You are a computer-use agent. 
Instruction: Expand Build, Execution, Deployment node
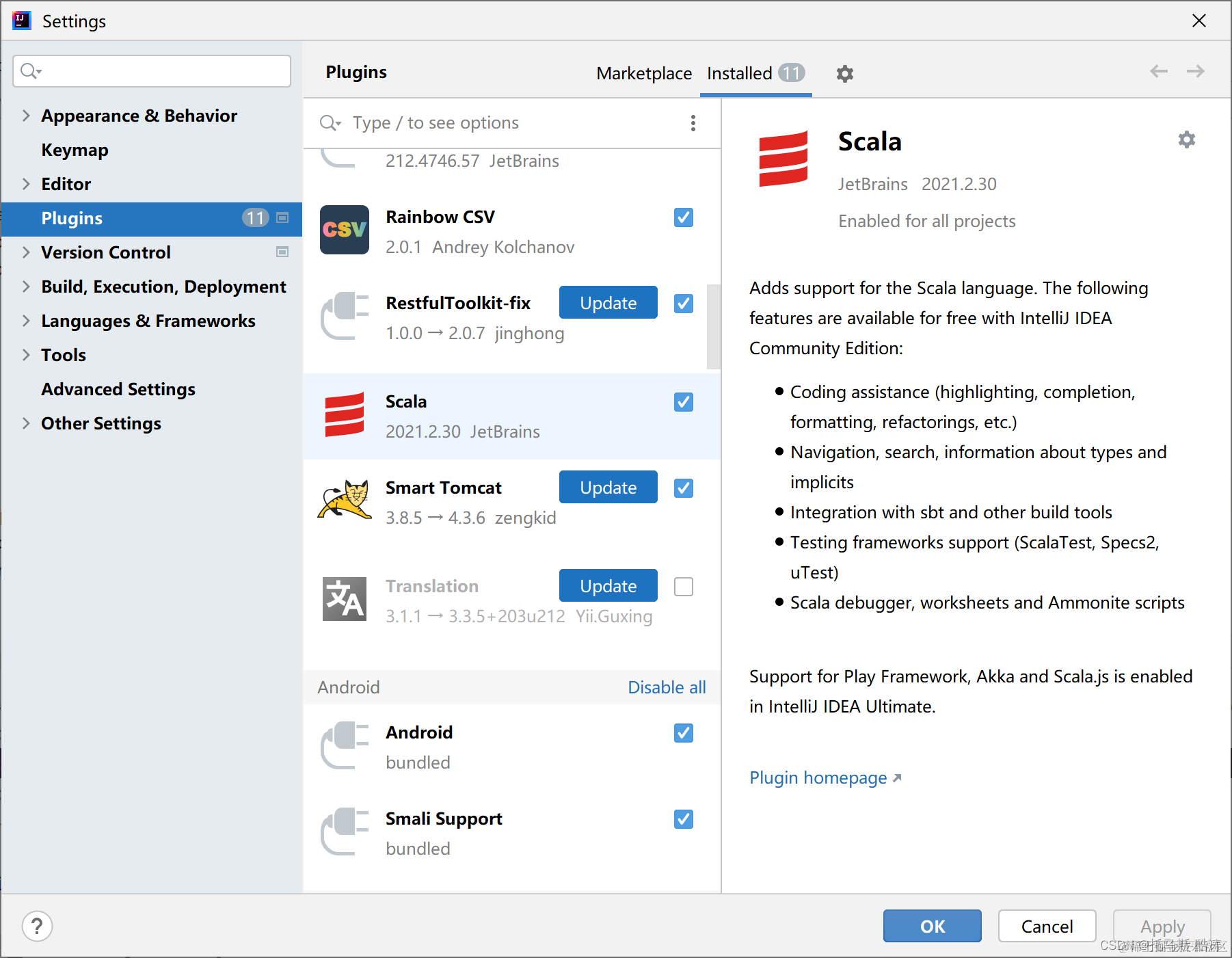coord(26,287)
